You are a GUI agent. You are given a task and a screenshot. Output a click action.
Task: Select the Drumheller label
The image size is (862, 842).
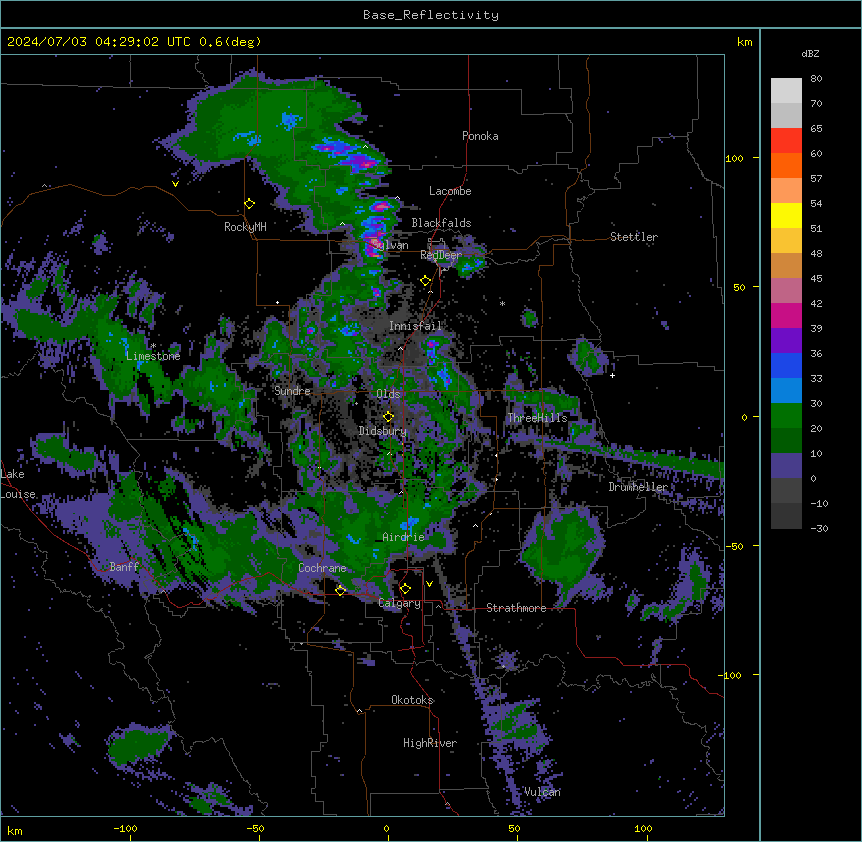click(x=638, y=487)
